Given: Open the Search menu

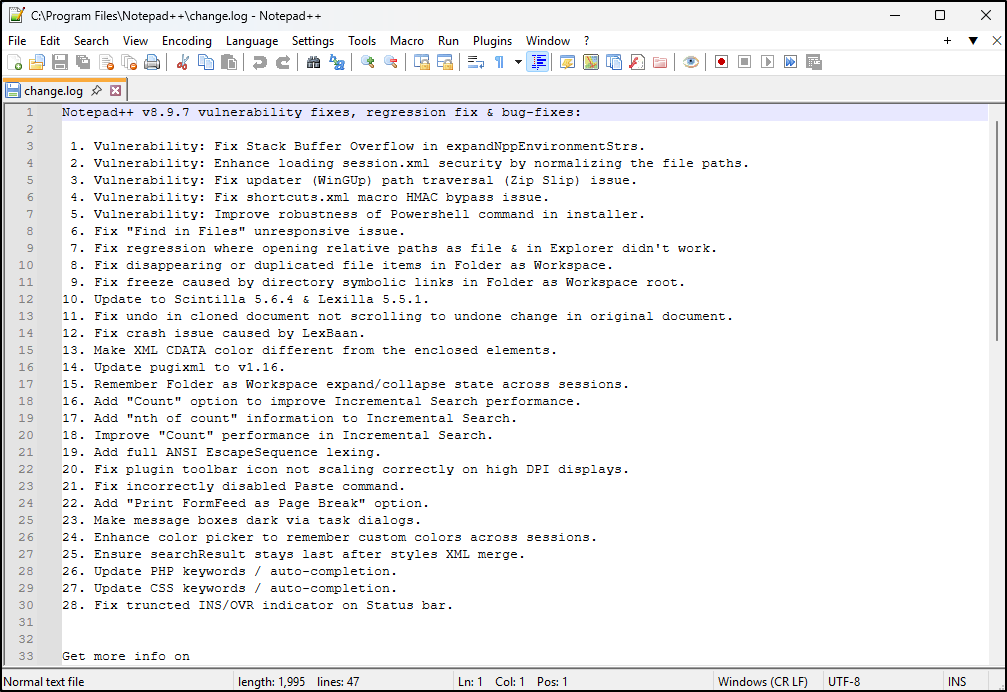Looking at the screenshot, I should (91, 40).
